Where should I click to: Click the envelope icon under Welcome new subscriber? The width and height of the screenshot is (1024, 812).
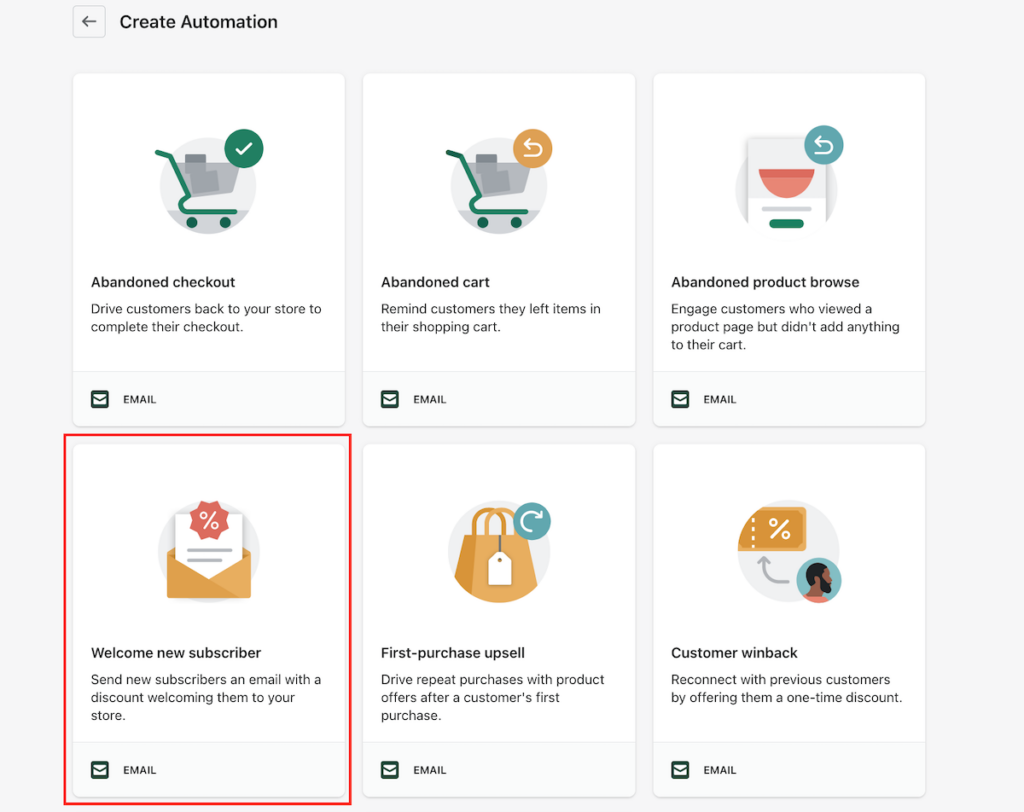click(100, 770)
